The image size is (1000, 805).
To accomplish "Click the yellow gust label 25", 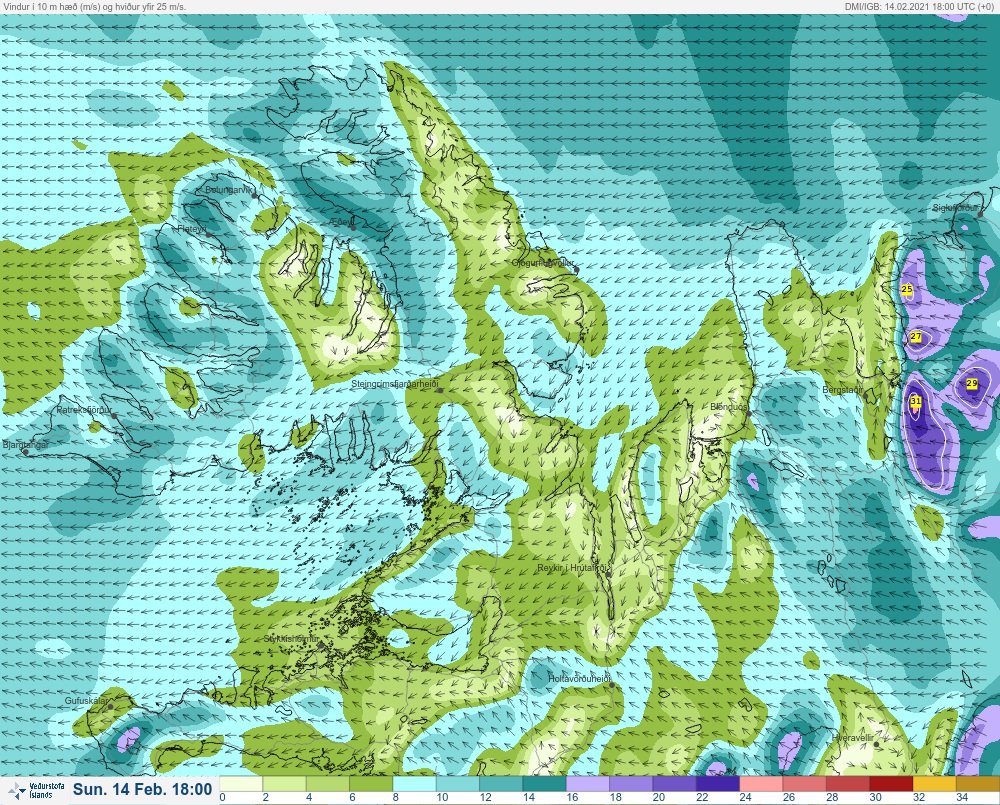I will click(907, 289).
